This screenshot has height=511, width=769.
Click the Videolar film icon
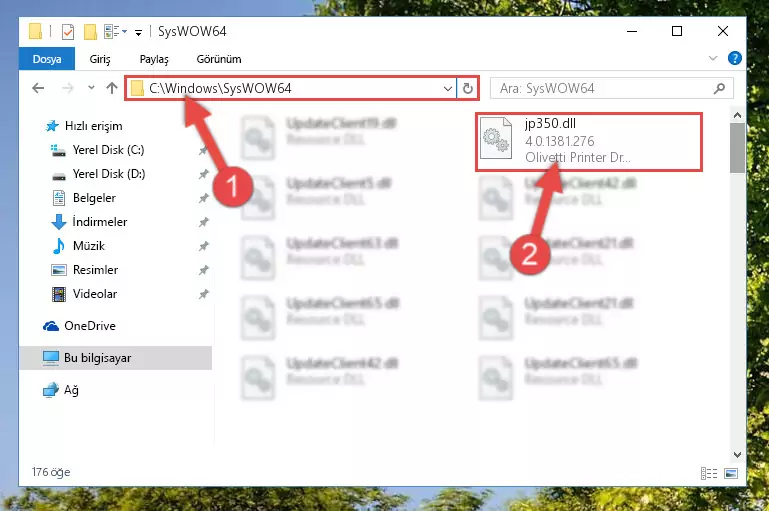click(x=58, y=294)
